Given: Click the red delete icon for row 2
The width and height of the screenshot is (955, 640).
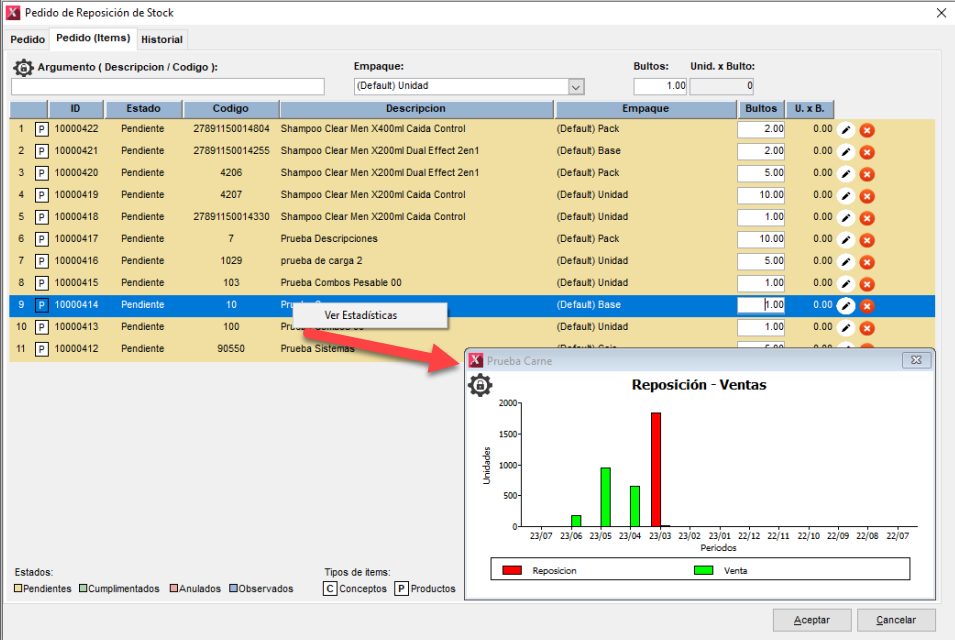Looking at the screenshot, I should (x=867, y=151).
